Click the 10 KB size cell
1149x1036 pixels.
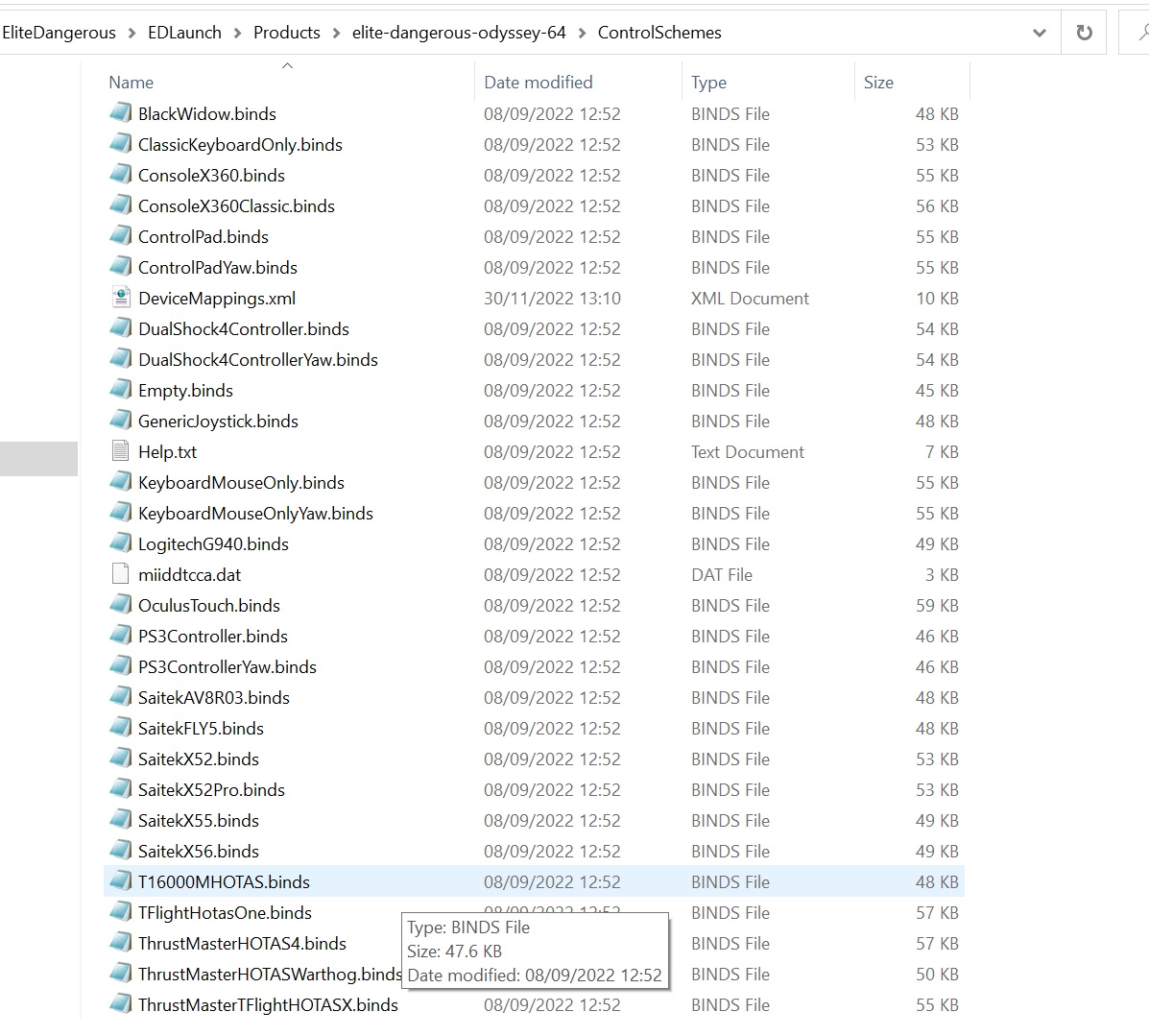pos(937,298)
